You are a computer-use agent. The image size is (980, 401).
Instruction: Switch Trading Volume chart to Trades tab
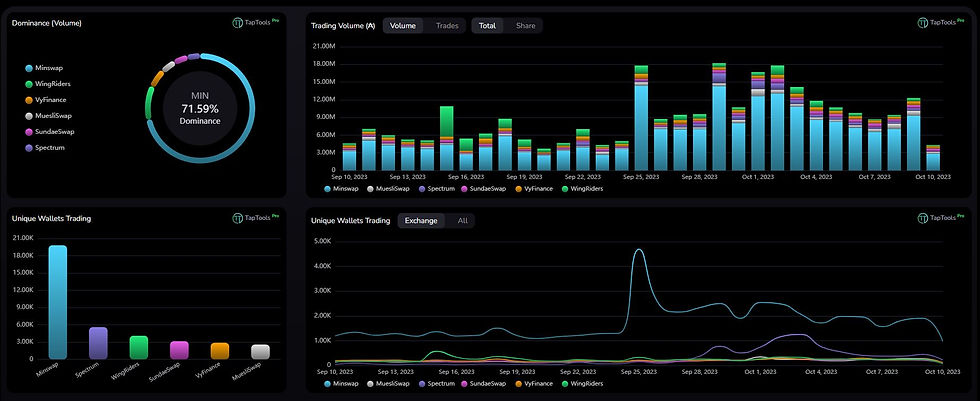[x=447, y=26]
